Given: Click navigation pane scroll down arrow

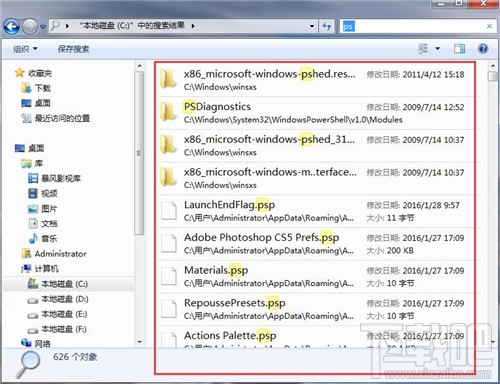Looking at the screenshot, I should pyautogui.click(x=140, y=342).
